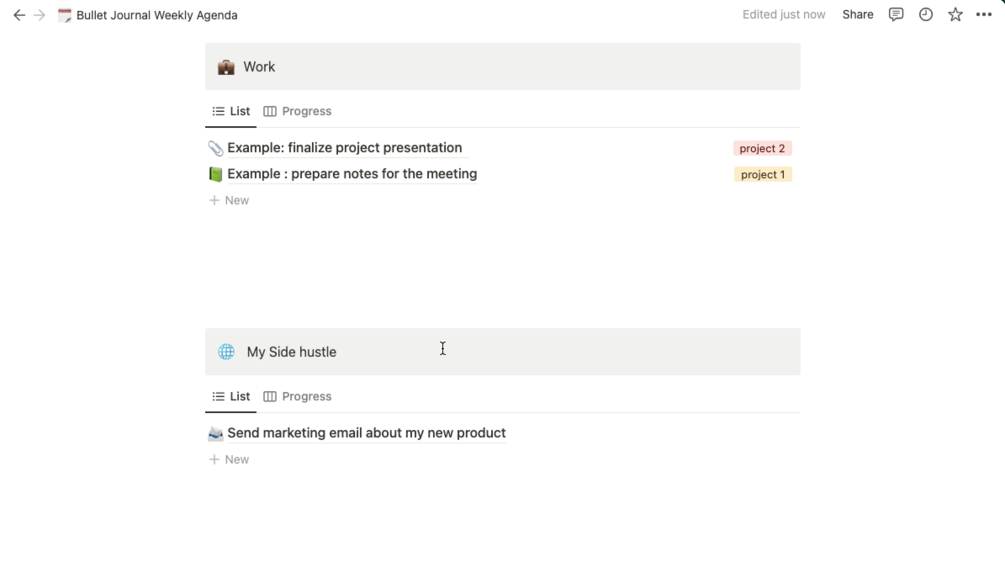The image size is (1005, 578).
Task: Favorite this page with the star icon
Action: point(955,15)
